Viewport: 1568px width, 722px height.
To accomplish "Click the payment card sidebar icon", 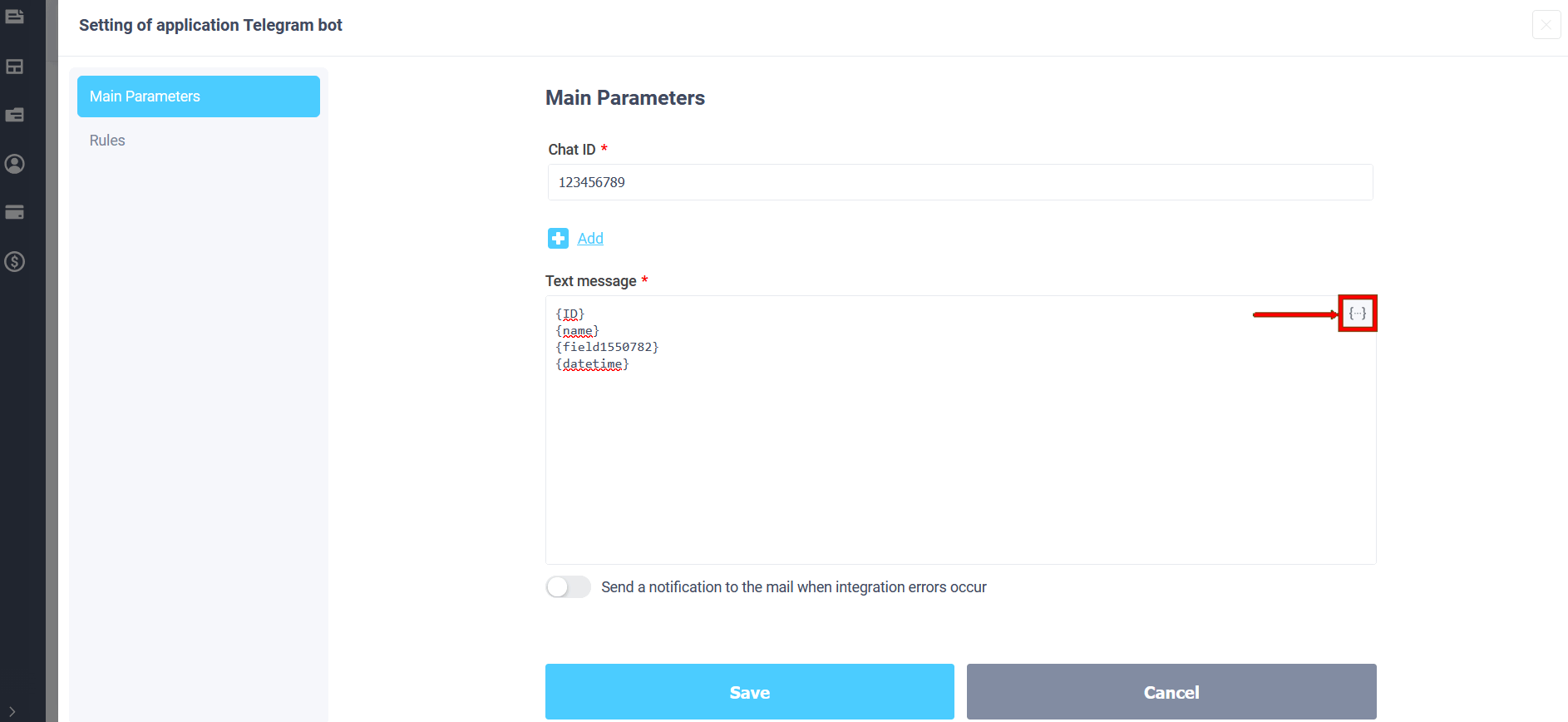I will (14, 212).
